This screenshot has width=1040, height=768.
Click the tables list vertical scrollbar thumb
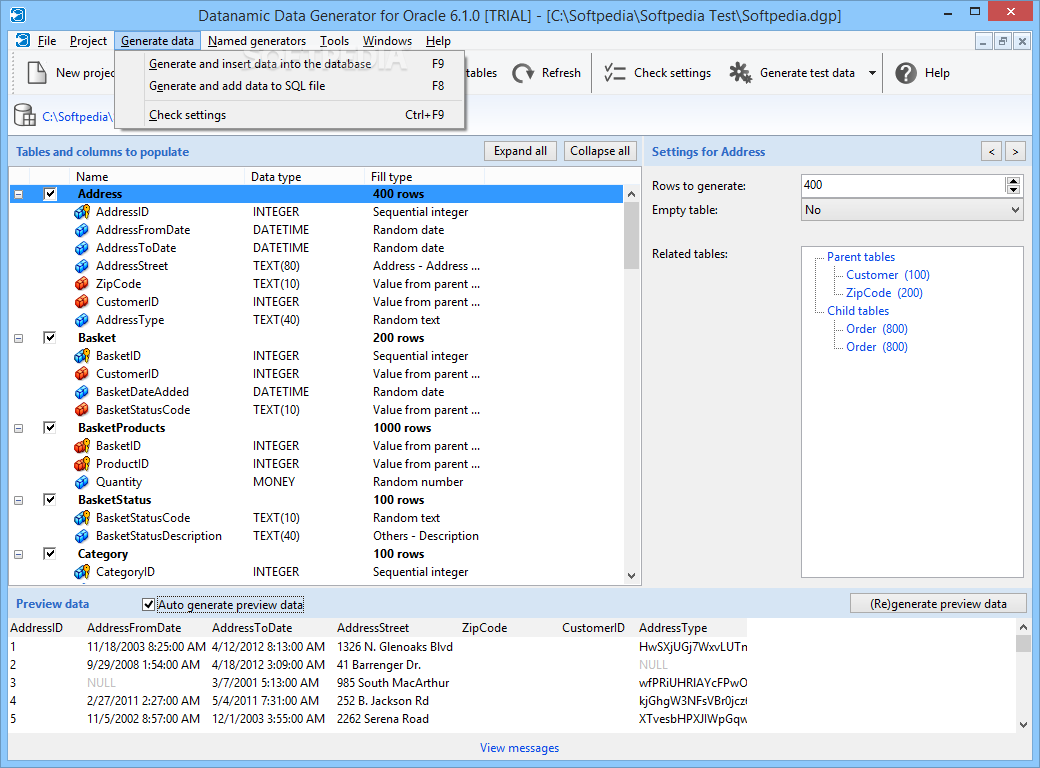[x=631, y=235]
